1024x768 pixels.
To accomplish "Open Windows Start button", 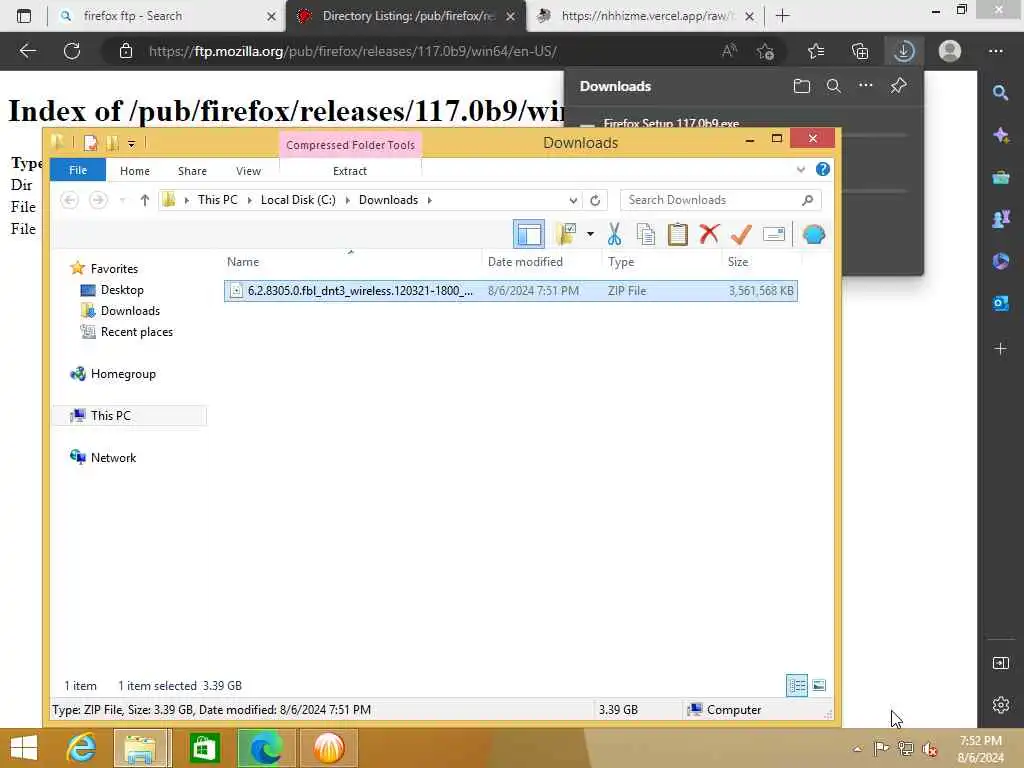I will 24,748.
